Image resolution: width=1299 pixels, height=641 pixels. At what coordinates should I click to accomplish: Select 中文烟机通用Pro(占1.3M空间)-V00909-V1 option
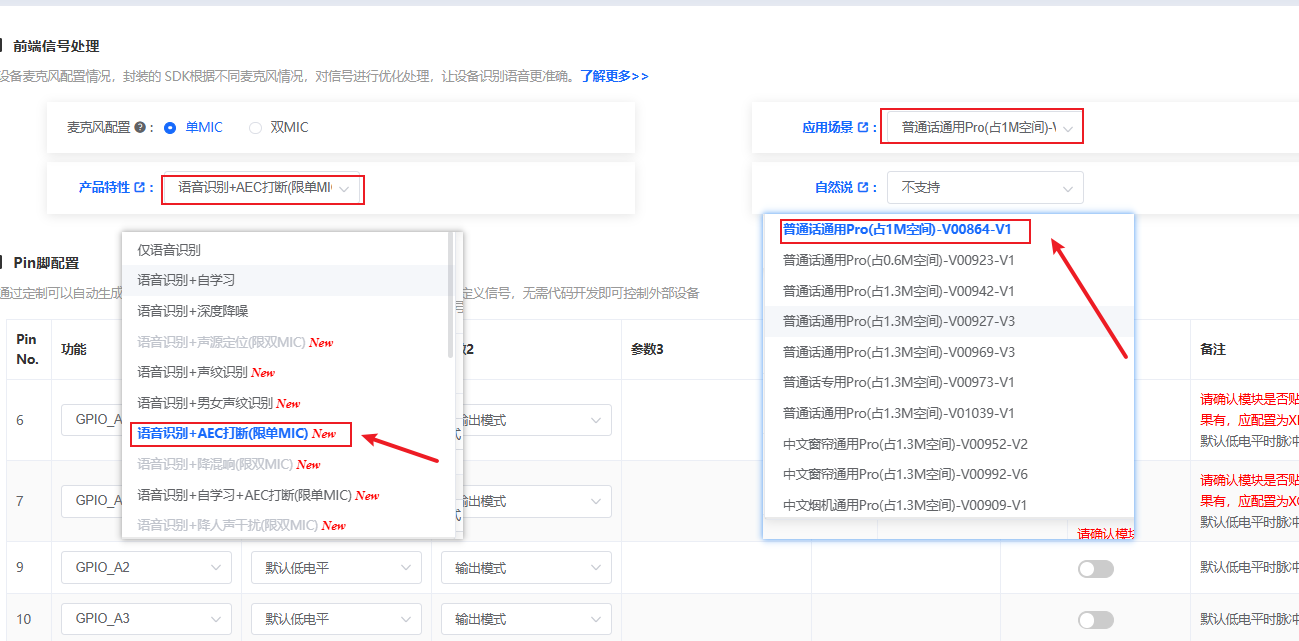[904, 505]
